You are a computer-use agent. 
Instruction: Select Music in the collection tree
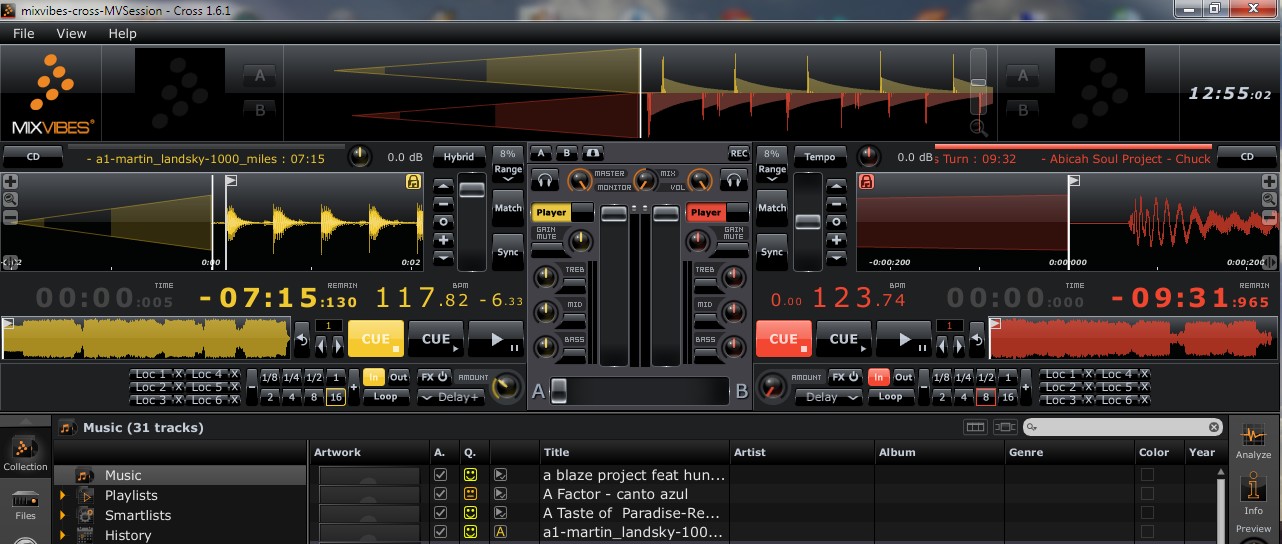tap(180, 475)
